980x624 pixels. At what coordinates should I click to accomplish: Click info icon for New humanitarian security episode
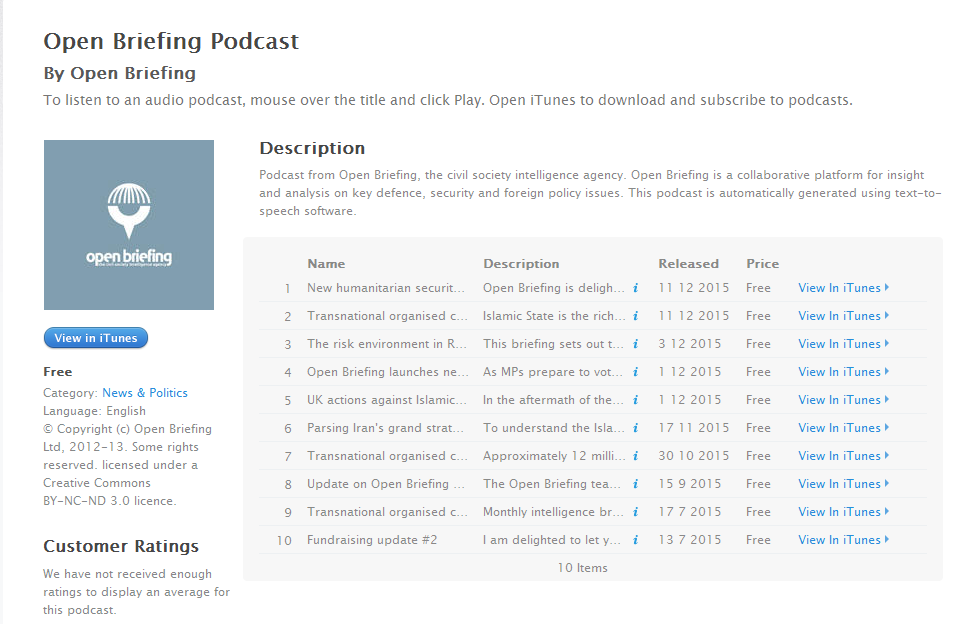[636, 288]
